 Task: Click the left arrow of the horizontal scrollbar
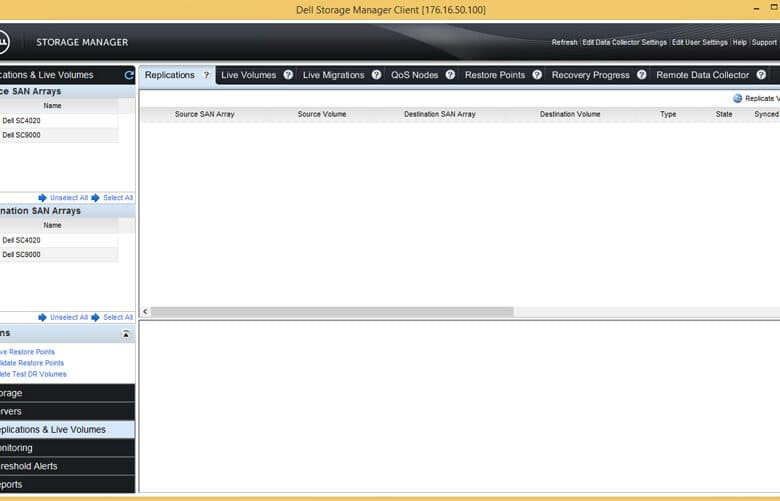(x=145, y=311)
